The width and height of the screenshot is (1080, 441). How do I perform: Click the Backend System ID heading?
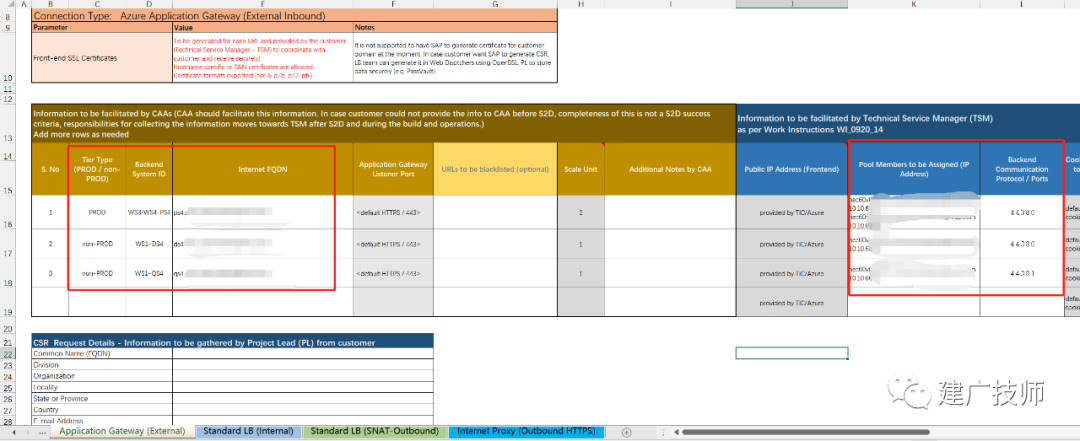point(149,169)
